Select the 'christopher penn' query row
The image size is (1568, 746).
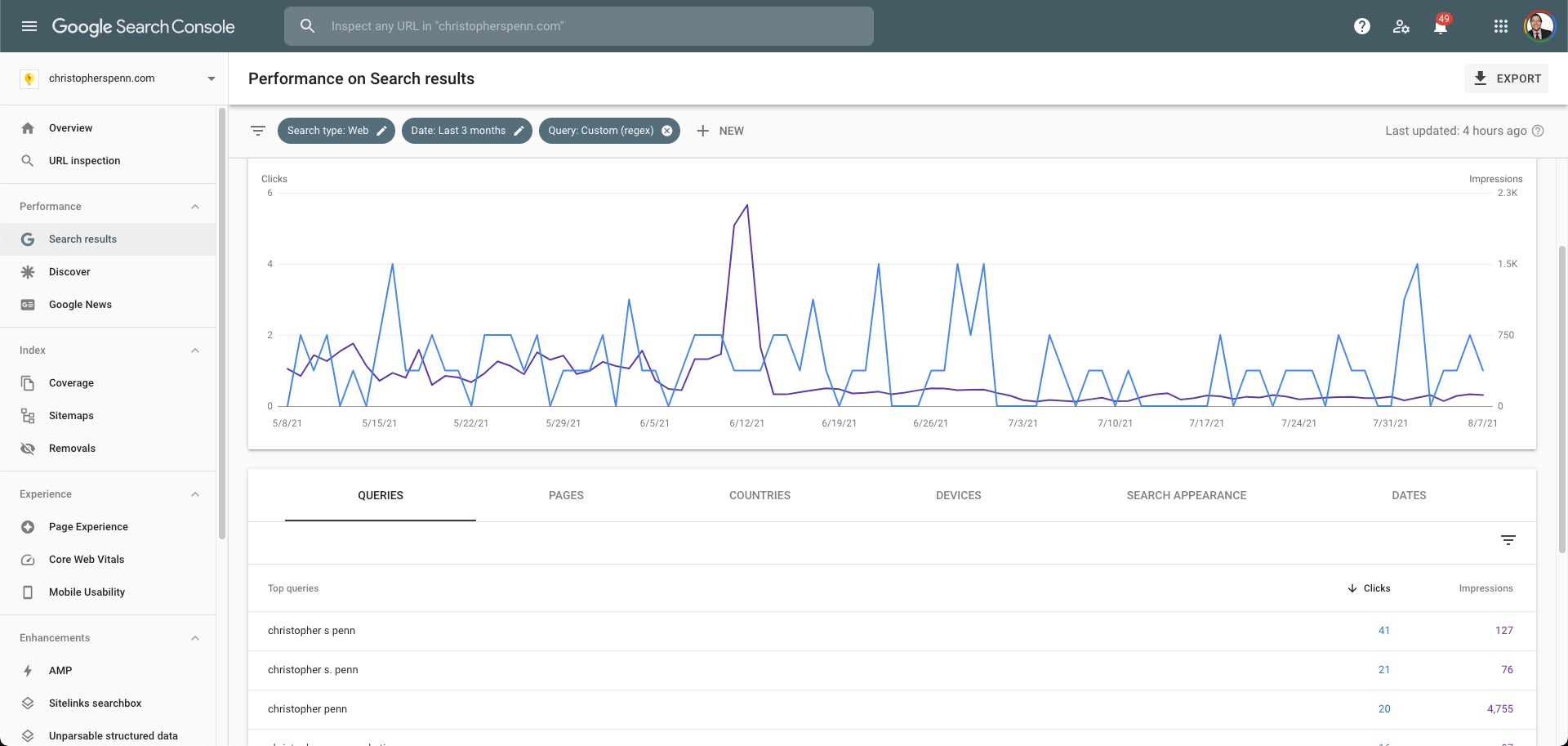click(892, 709)
